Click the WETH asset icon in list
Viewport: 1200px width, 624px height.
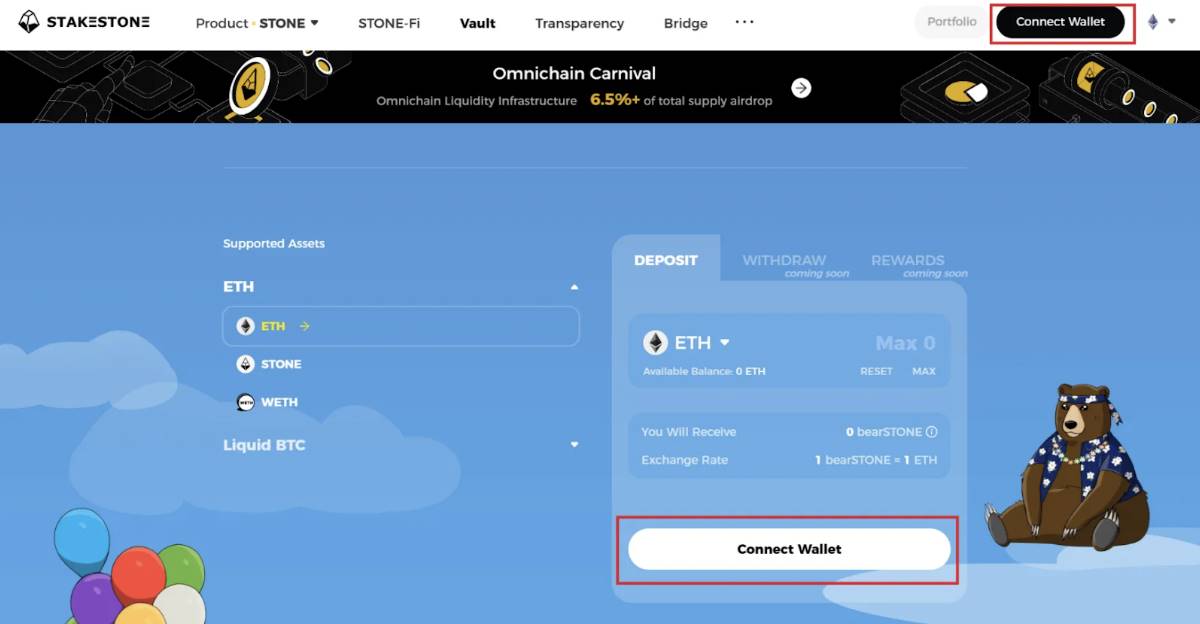click(245, 402)
